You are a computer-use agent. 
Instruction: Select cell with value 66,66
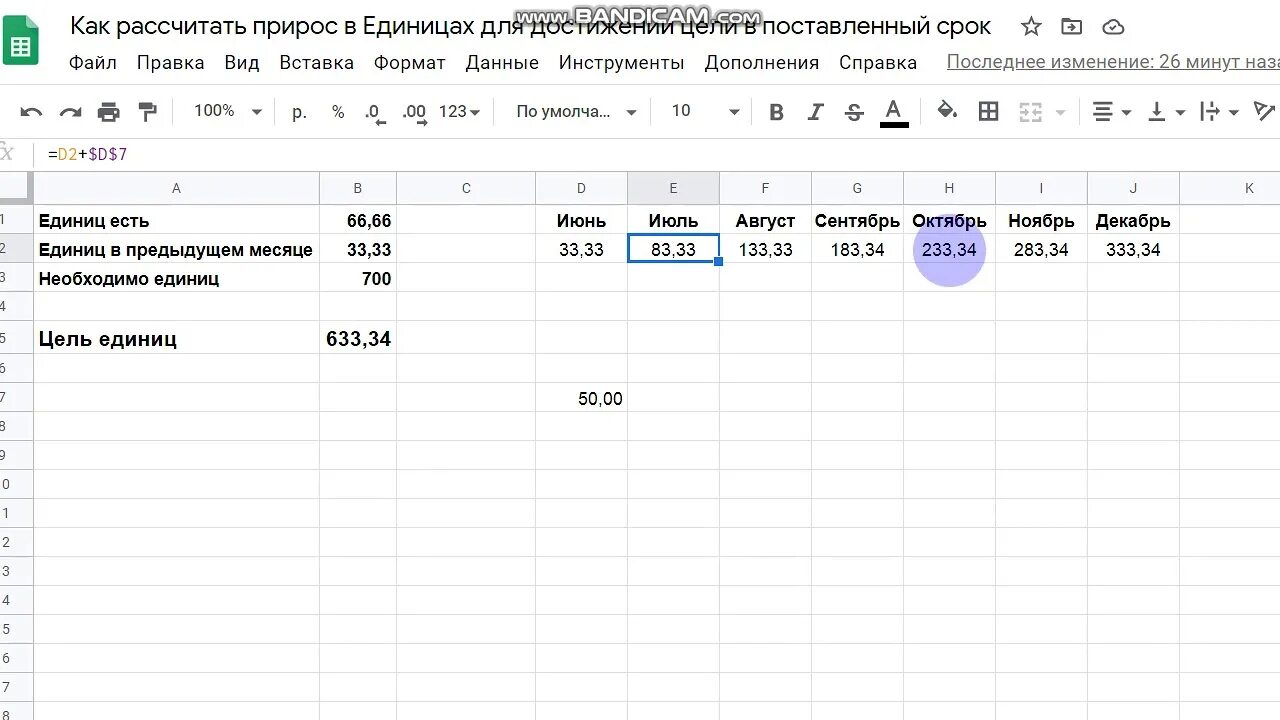click(358, 221)
